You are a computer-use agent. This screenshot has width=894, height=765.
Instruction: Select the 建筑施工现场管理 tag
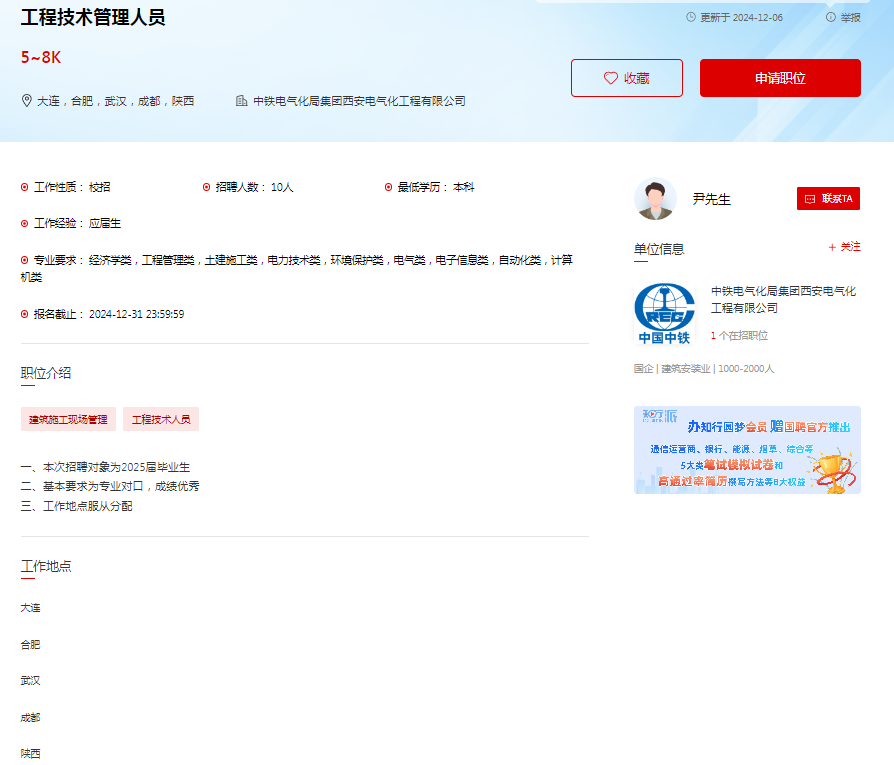(x=68, y=419)
